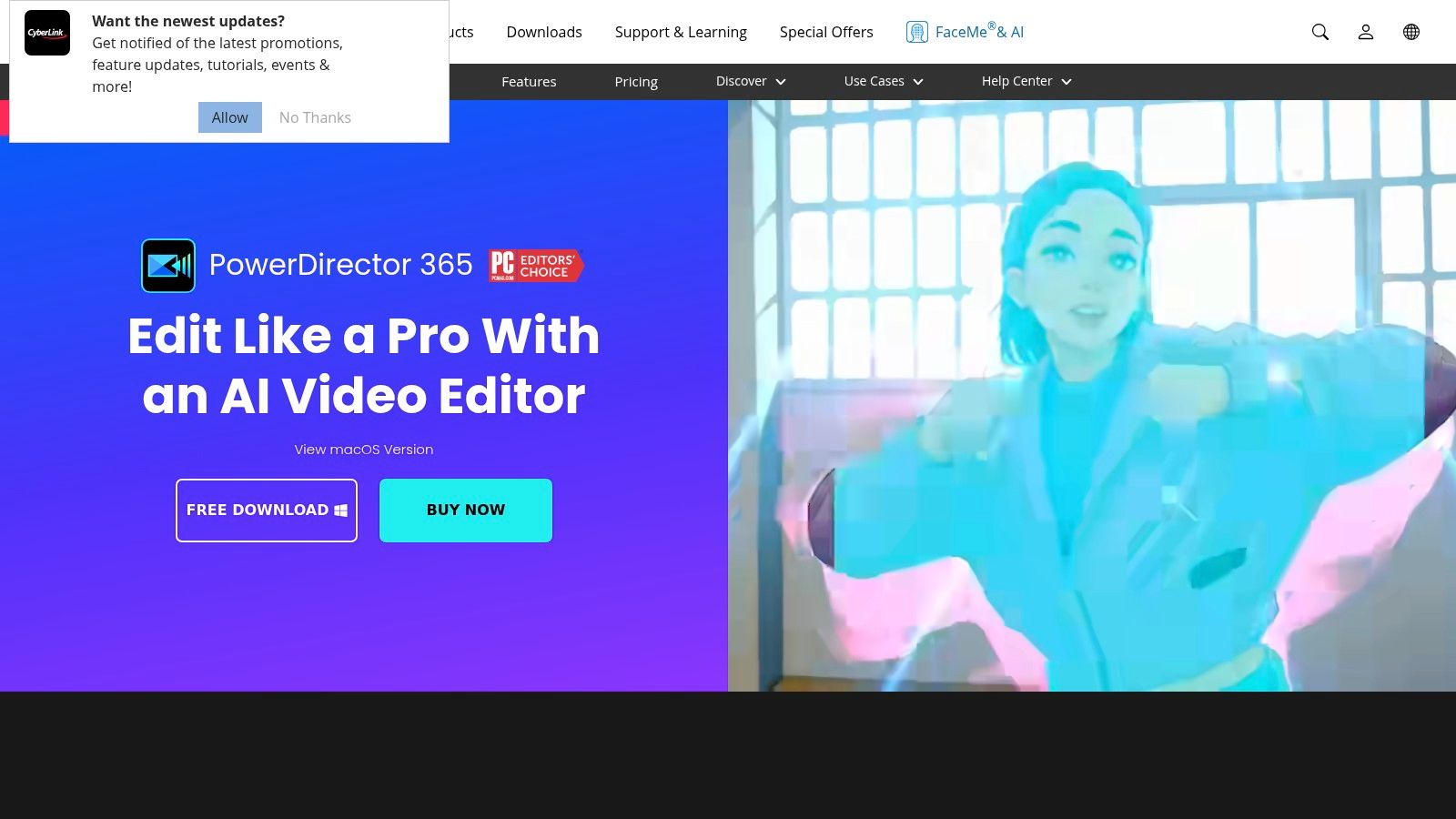This screenshot has height=819, width=1456.
Task: Click the search magnifier icon
Action: coord(1319,32)
